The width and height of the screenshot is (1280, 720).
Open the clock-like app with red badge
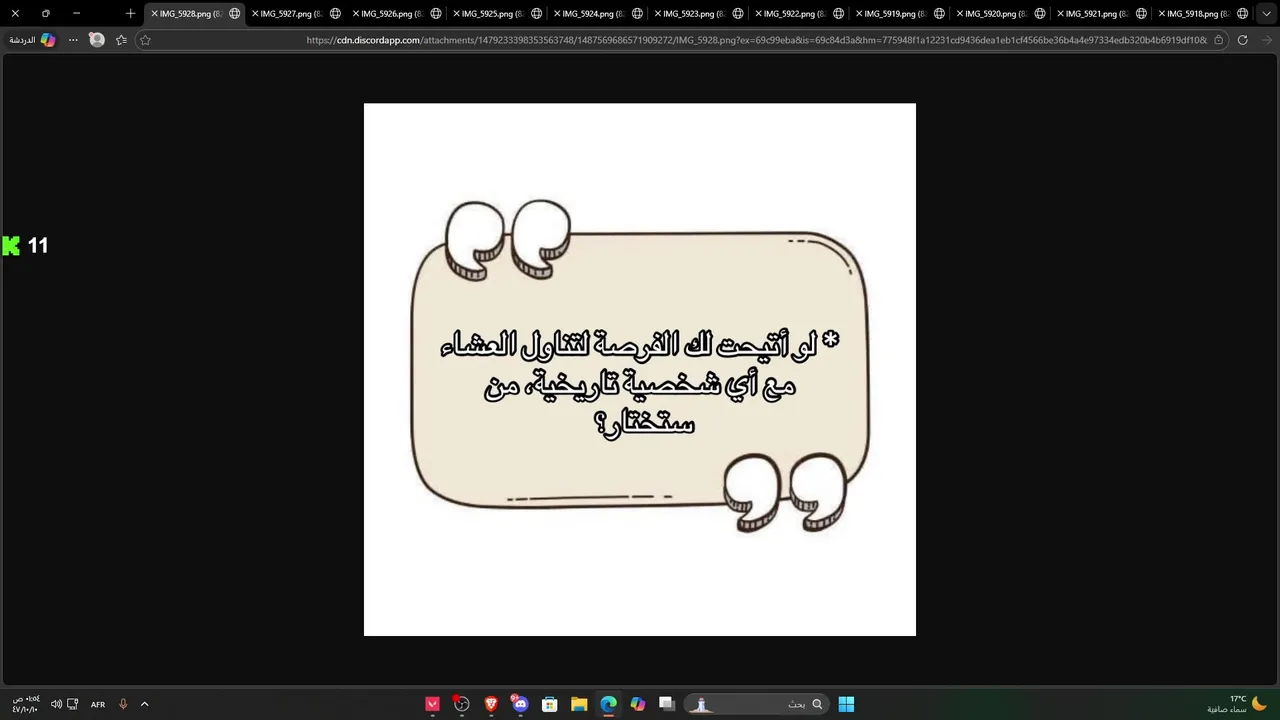coord(461,704)
